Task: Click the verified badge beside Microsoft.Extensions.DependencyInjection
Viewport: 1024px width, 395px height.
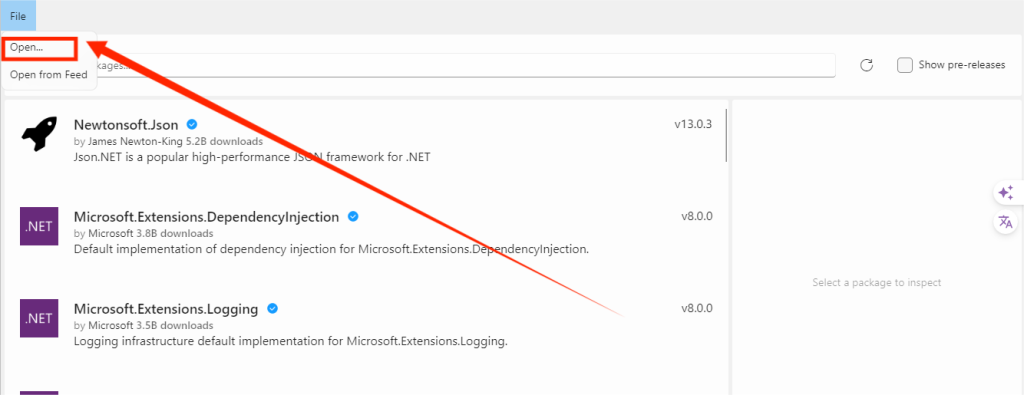Action: 353,216
